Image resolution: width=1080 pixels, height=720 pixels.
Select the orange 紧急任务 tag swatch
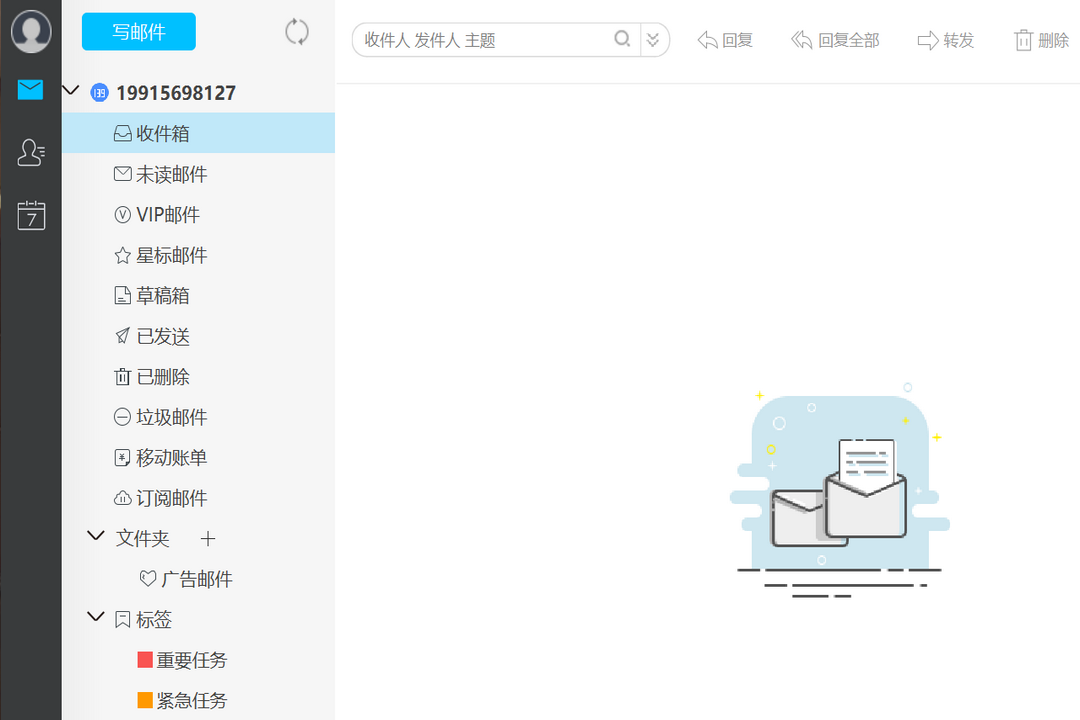tap(145, 701)
